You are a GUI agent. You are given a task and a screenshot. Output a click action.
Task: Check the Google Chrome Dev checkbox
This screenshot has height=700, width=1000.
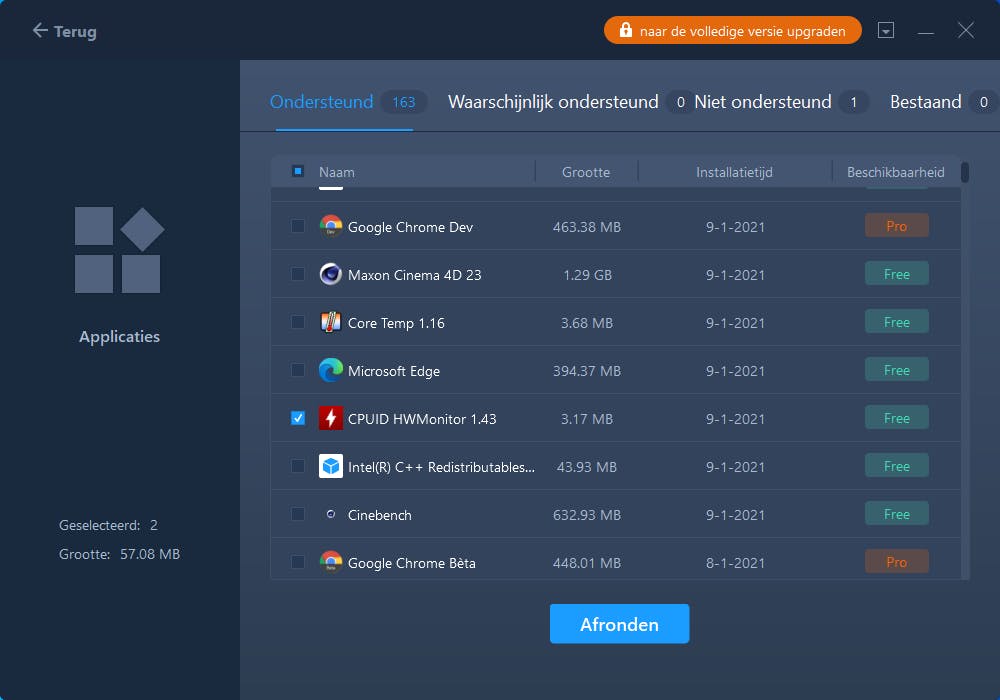(298, 226)
